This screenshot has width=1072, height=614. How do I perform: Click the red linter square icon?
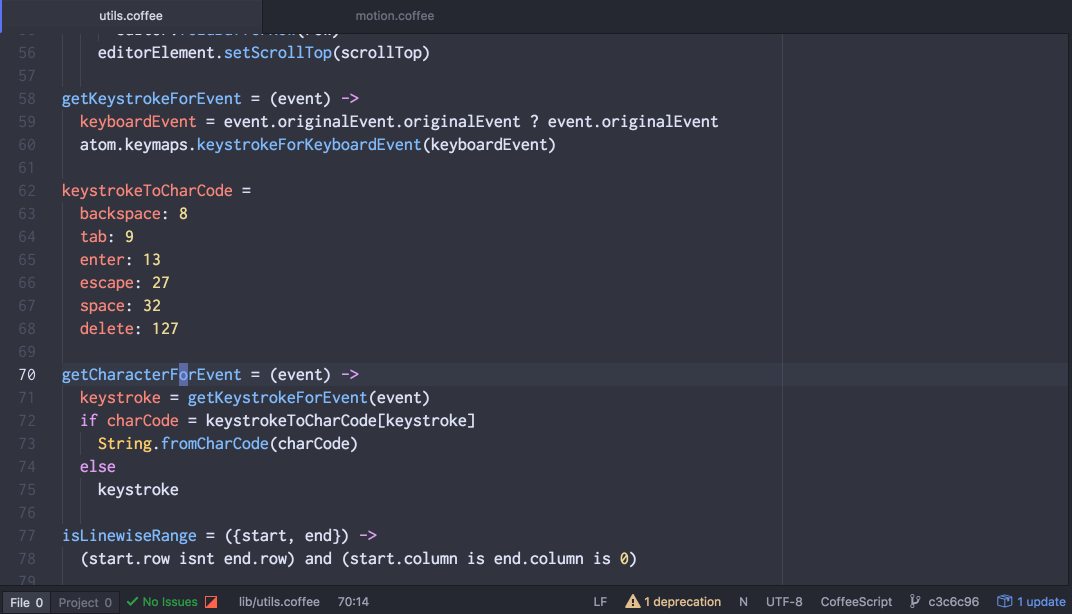coord(209,600)
